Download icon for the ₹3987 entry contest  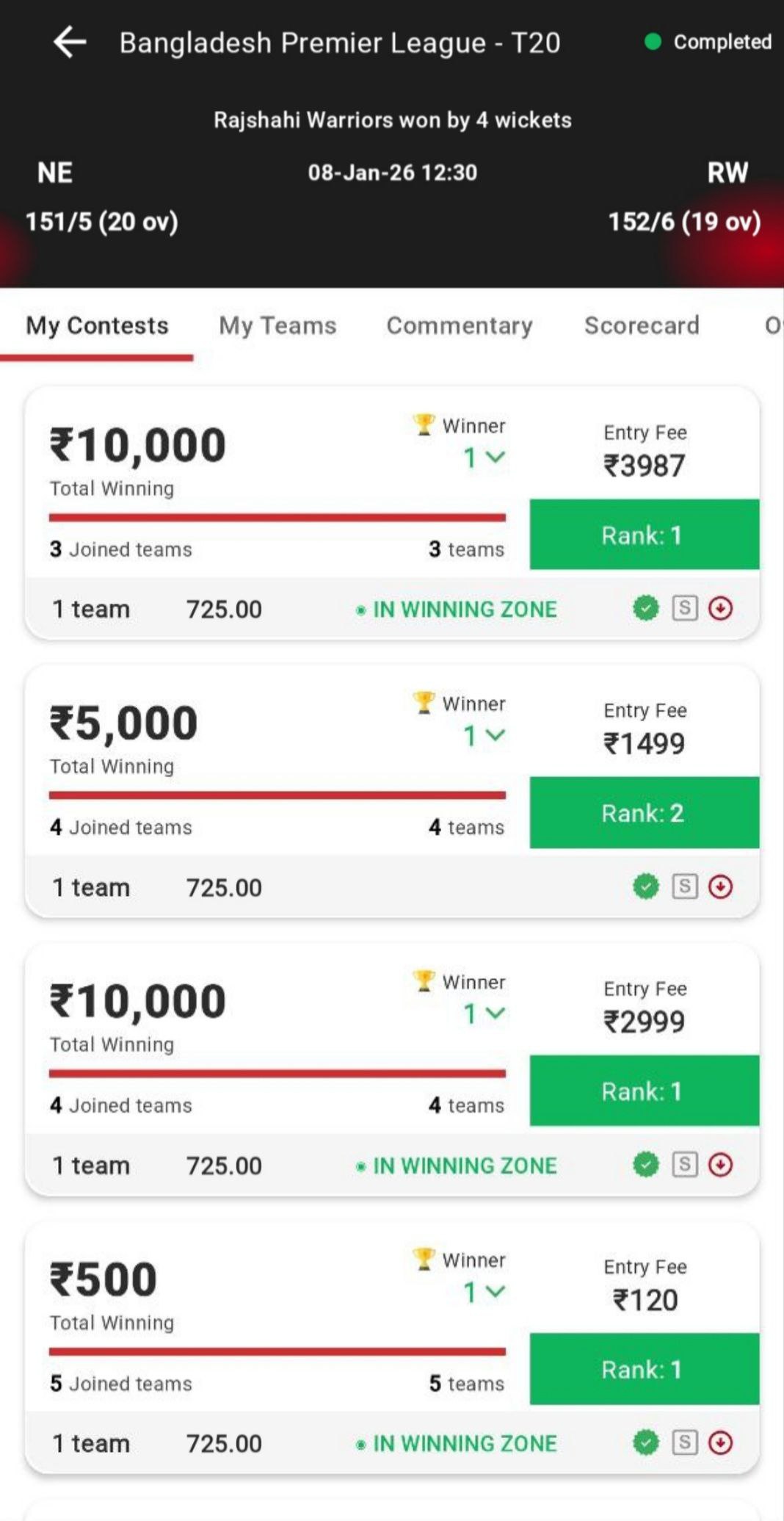720,608
